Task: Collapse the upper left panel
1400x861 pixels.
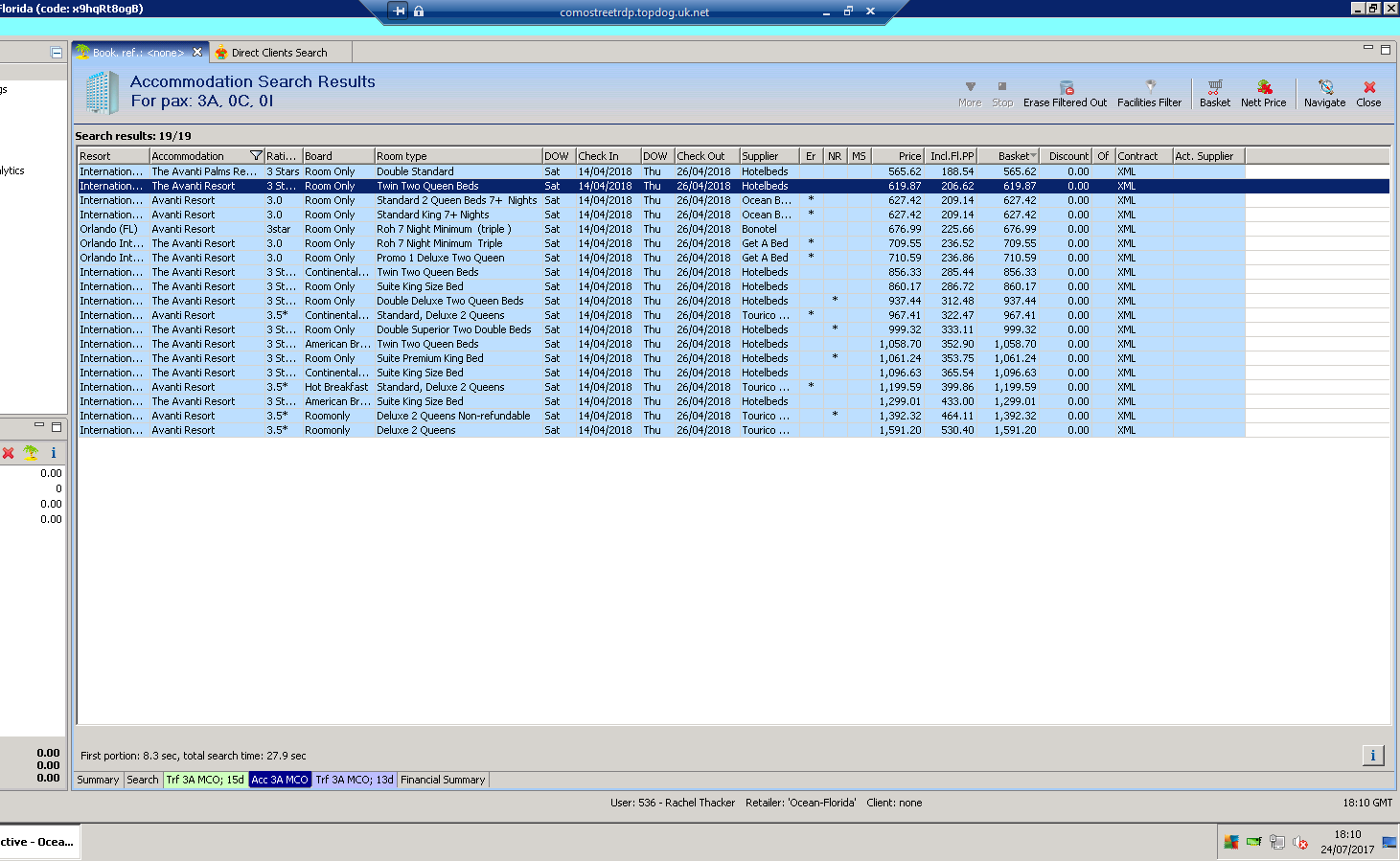Action: (x=57, y=53)
